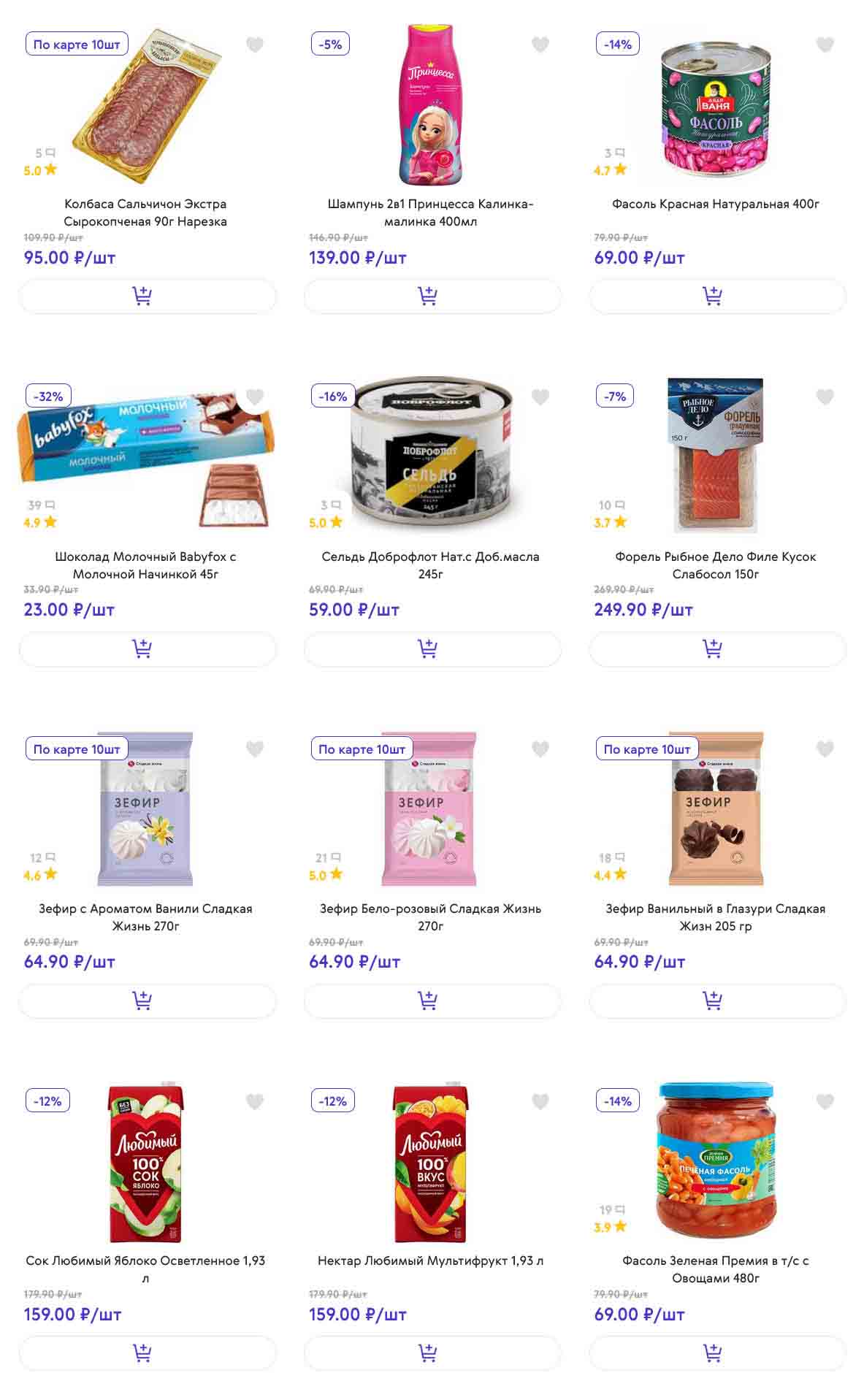The image size is (864, 1400).
Task: Add Зефир Ванильный в Глазури to cart
Action: pyautogui.click(x=717, y=1001)
